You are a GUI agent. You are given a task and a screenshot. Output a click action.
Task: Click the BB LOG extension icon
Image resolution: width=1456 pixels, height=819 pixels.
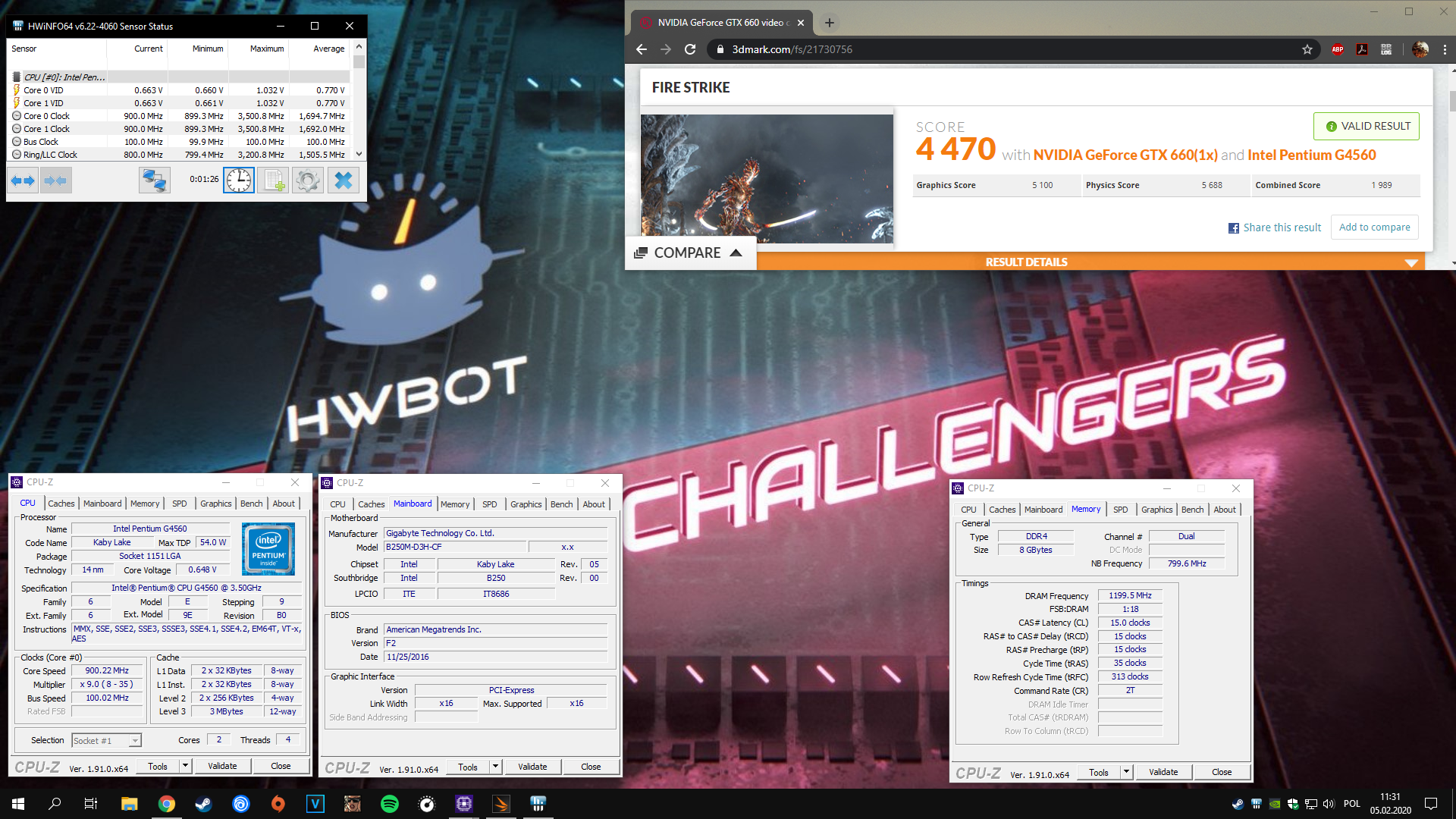click(x=1386, y=49)
